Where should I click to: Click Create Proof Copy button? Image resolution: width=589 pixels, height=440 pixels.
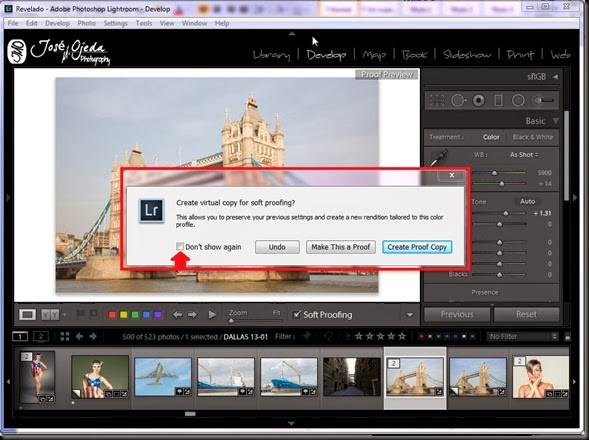[417, 247]
